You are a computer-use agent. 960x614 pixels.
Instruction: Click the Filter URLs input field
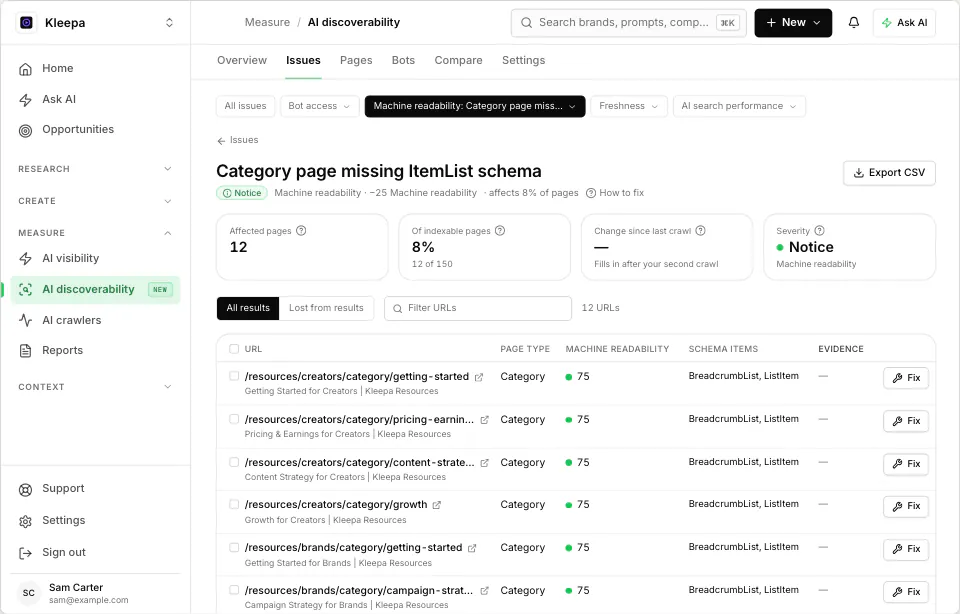pos(478,309)
